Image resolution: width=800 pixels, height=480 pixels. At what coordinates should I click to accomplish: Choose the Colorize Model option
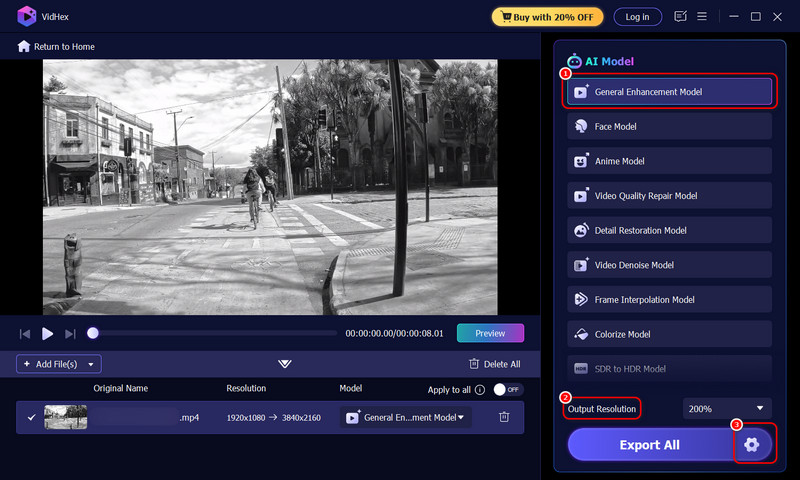(669, 334)
